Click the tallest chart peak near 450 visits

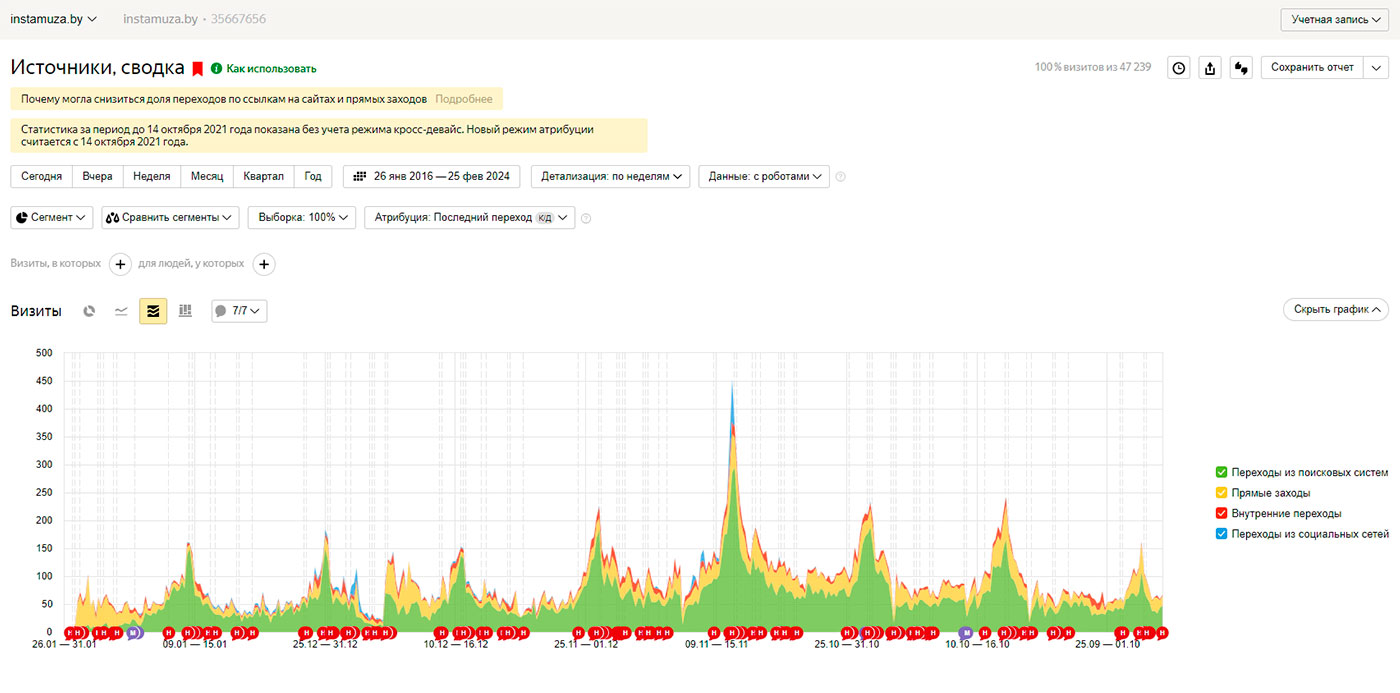[733, 385]
